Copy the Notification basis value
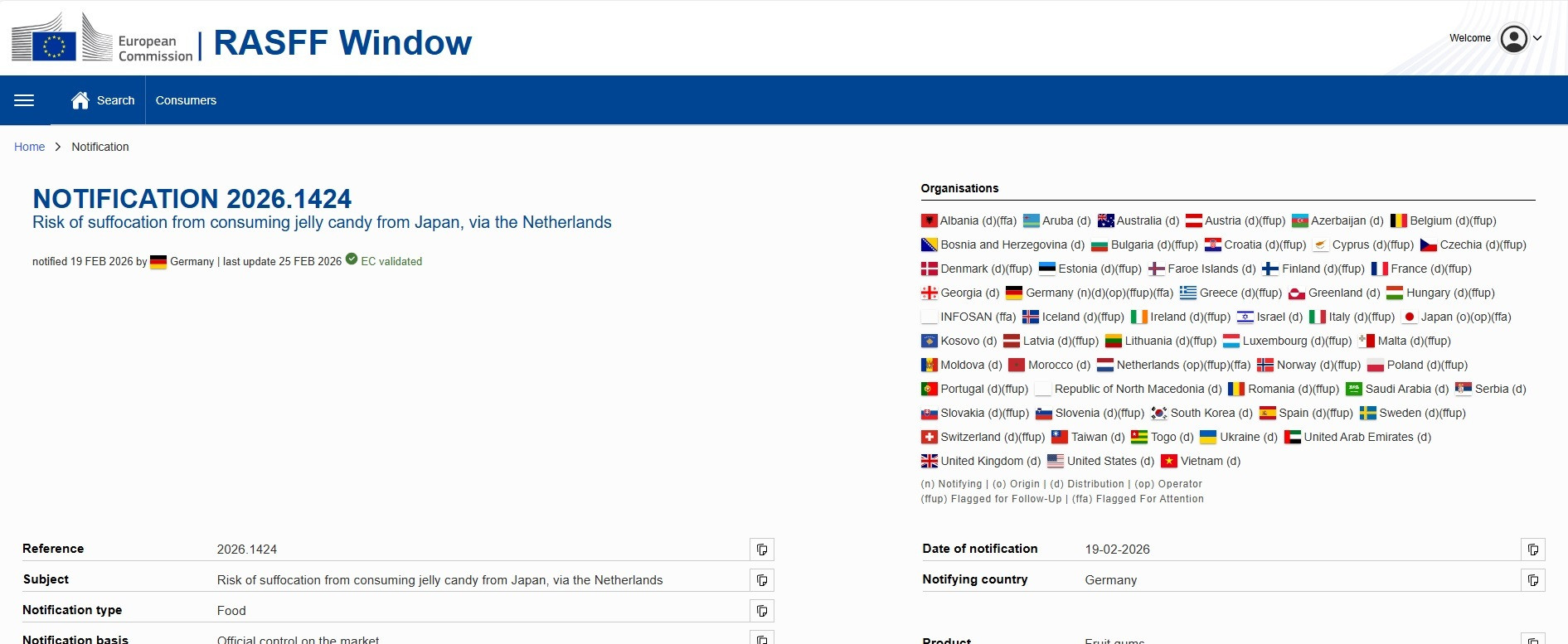Viewport: 1568px width, 644px height. pos(761,638)
